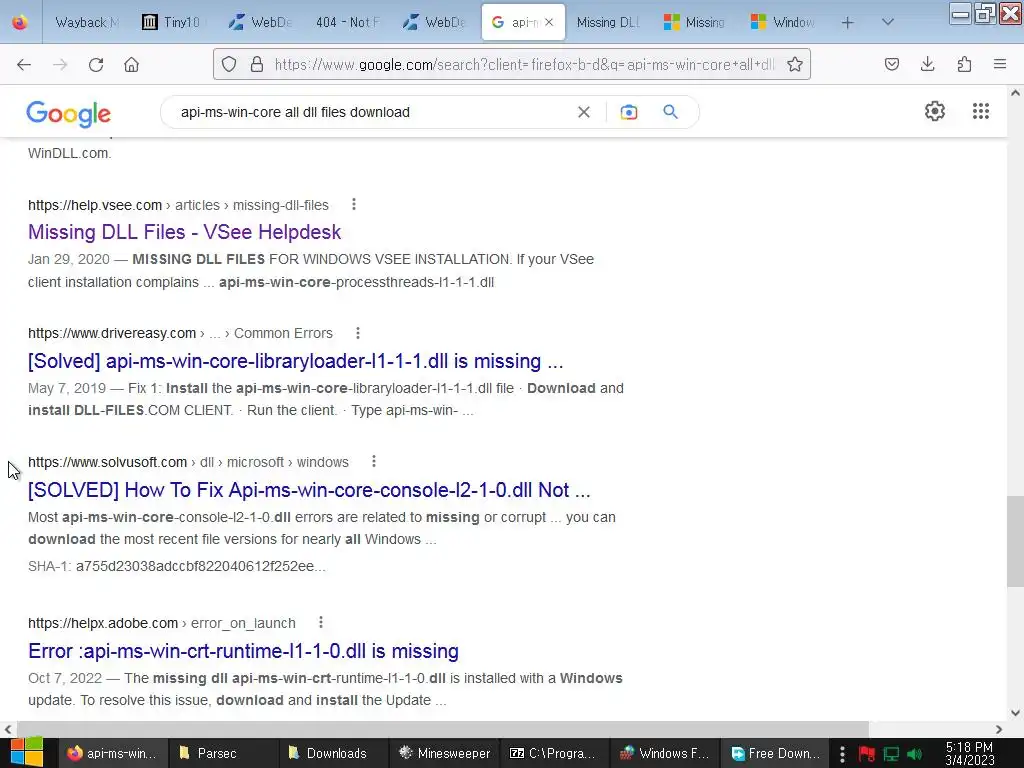The height and width of the screenshot is (768, 1024).
Task: Open the Minesweeper taskbar item
Action: pos(444,753)
